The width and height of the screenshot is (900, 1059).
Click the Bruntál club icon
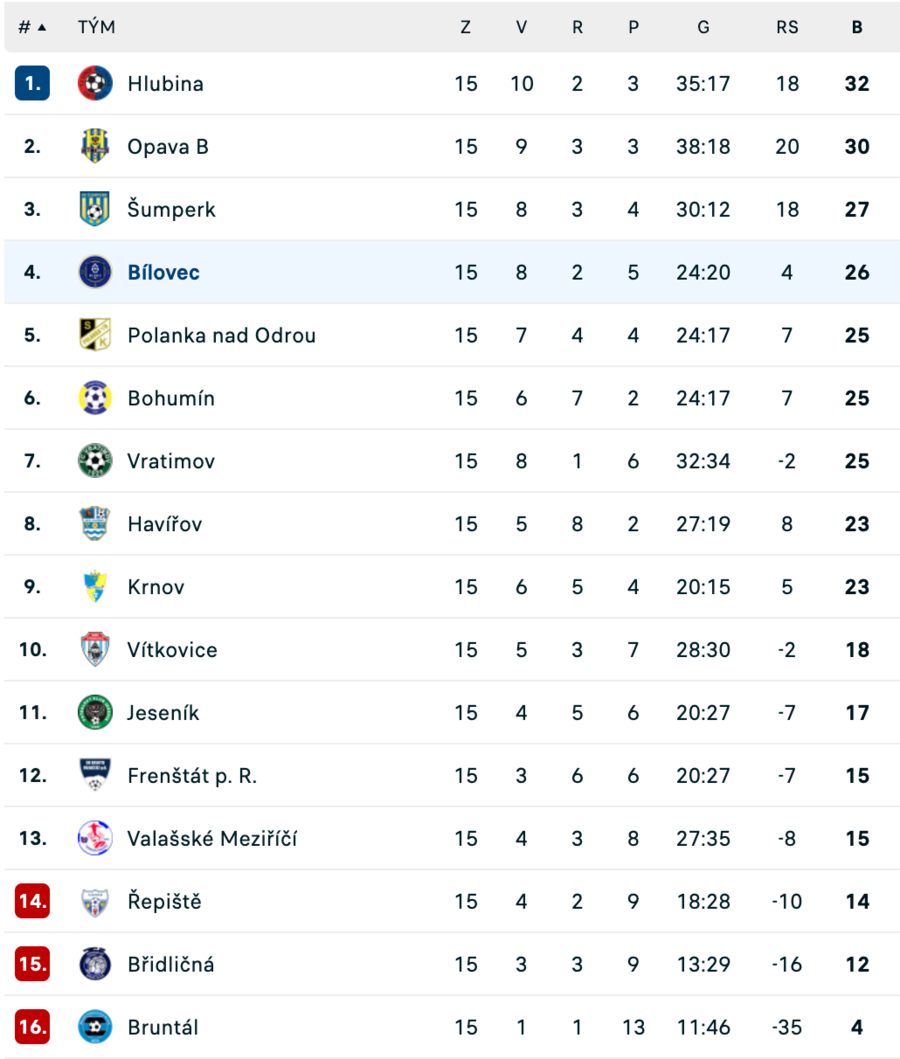click(x=95, y=1027)
